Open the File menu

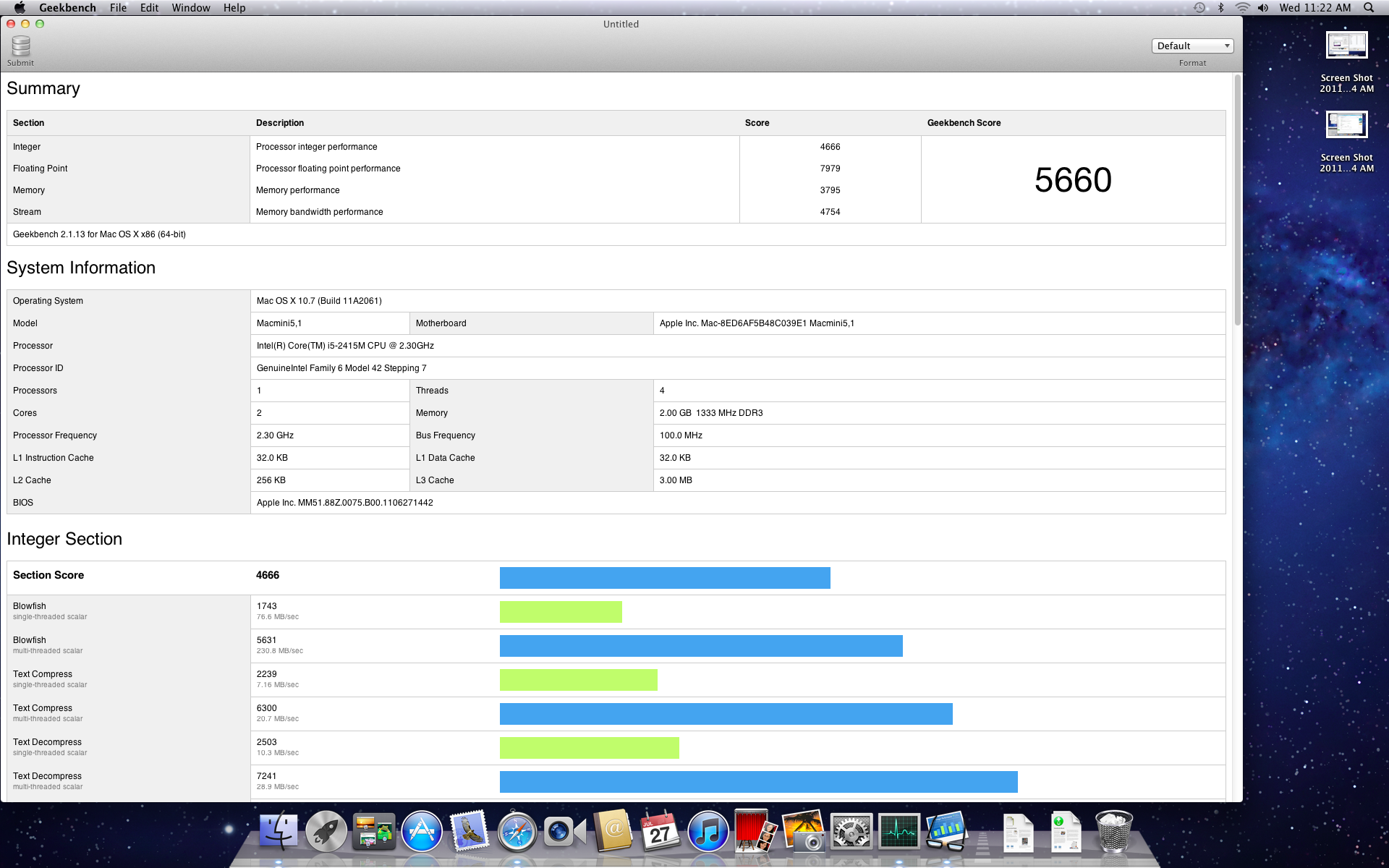[118, 7]
